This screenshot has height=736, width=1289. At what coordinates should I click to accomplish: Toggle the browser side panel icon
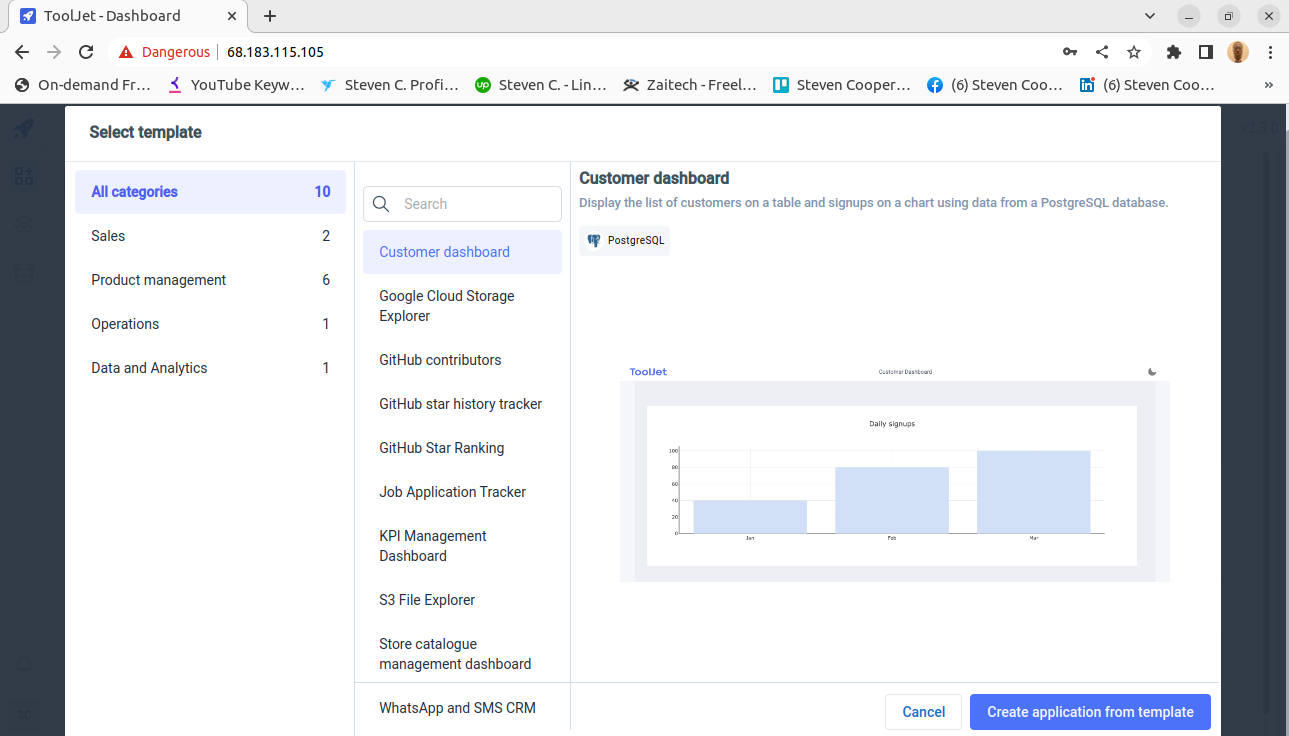tap(1206, 52)
